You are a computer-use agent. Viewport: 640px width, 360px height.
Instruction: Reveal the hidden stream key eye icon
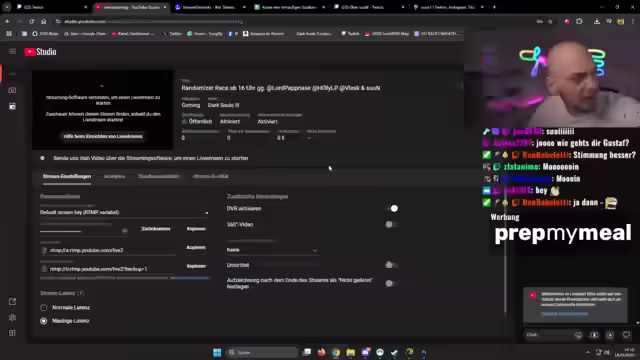click(x=124, y=231)
